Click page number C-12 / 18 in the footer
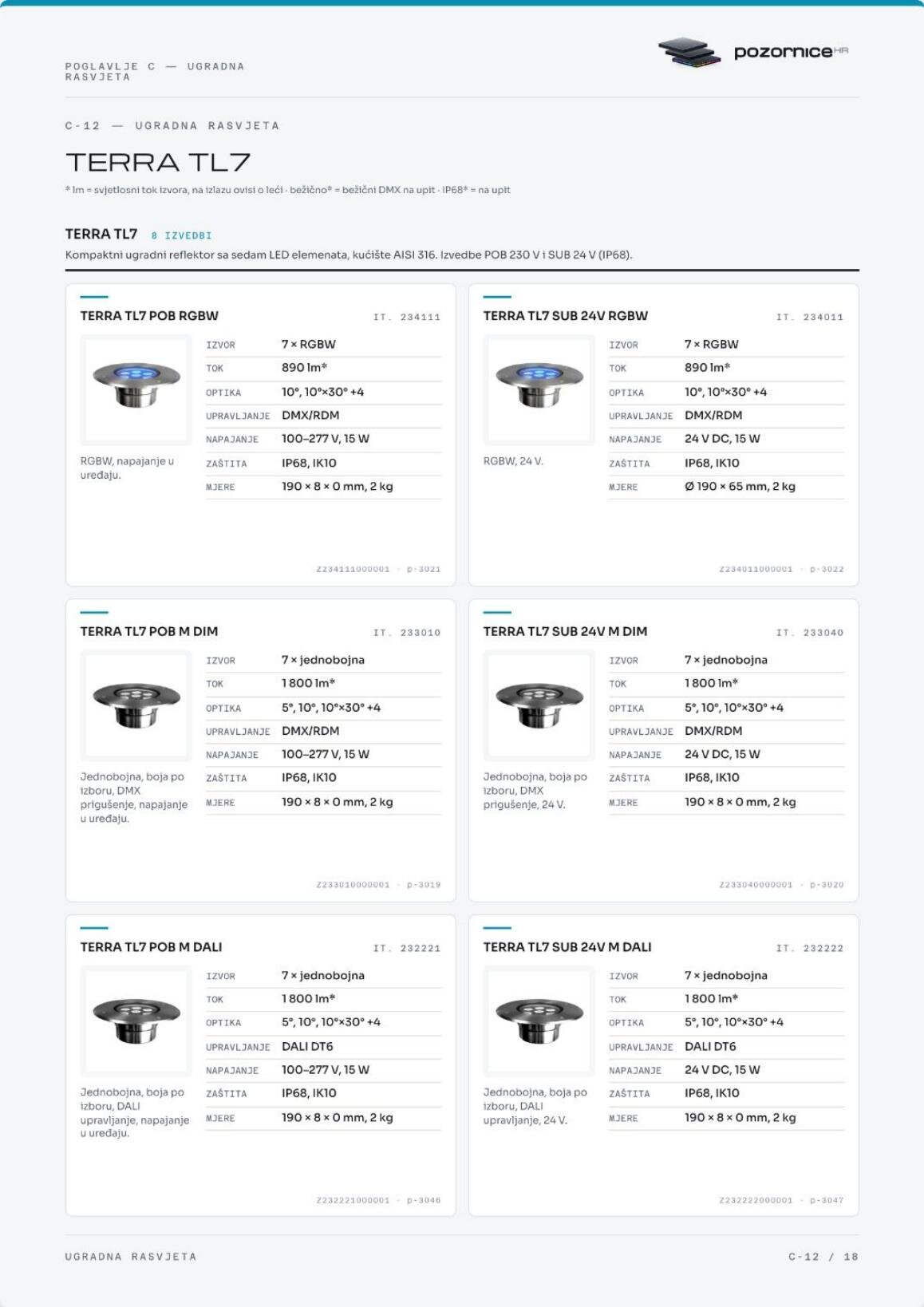 click(x=823, y=1257)
